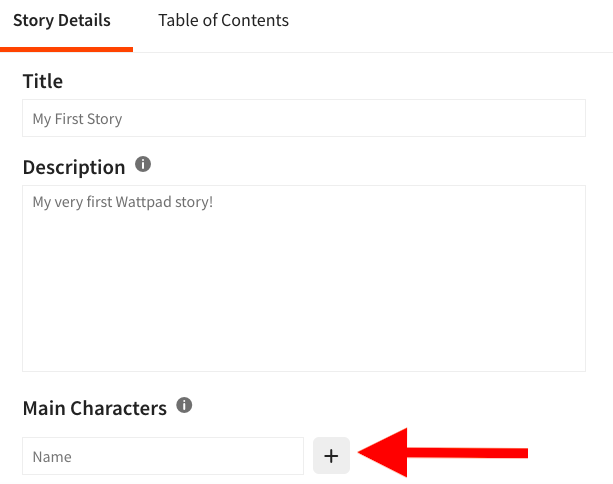Click the Name field under Main Characters
The height and width of the screenshot is (484, 613).
tap(163, 456)
